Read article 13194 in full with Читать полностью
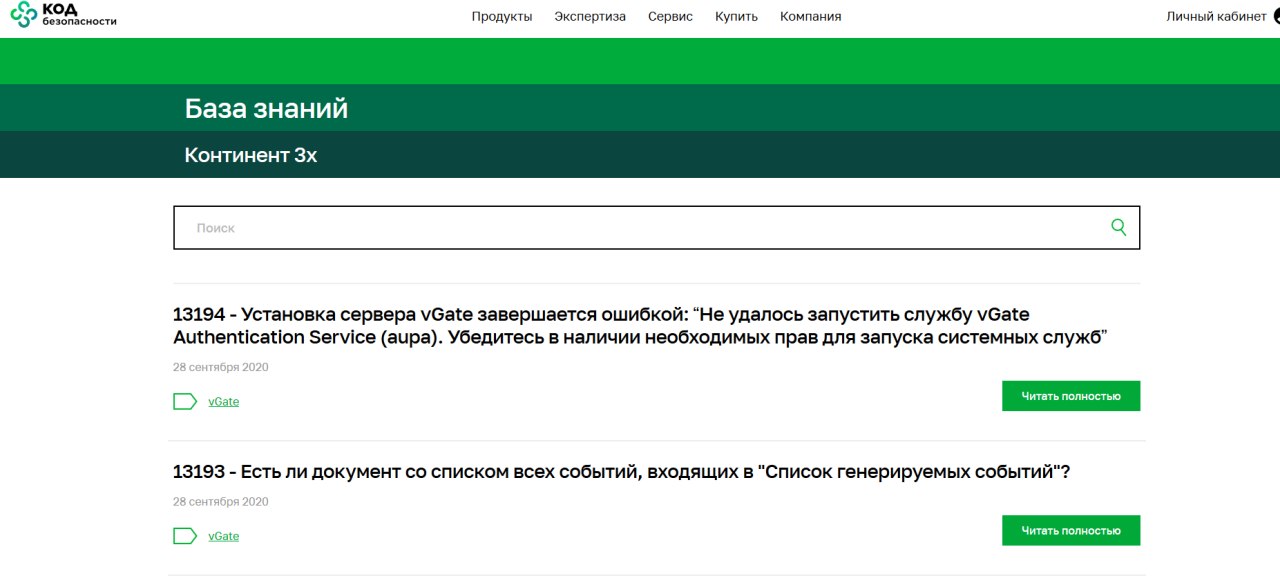 click(x=1071, y=396)
